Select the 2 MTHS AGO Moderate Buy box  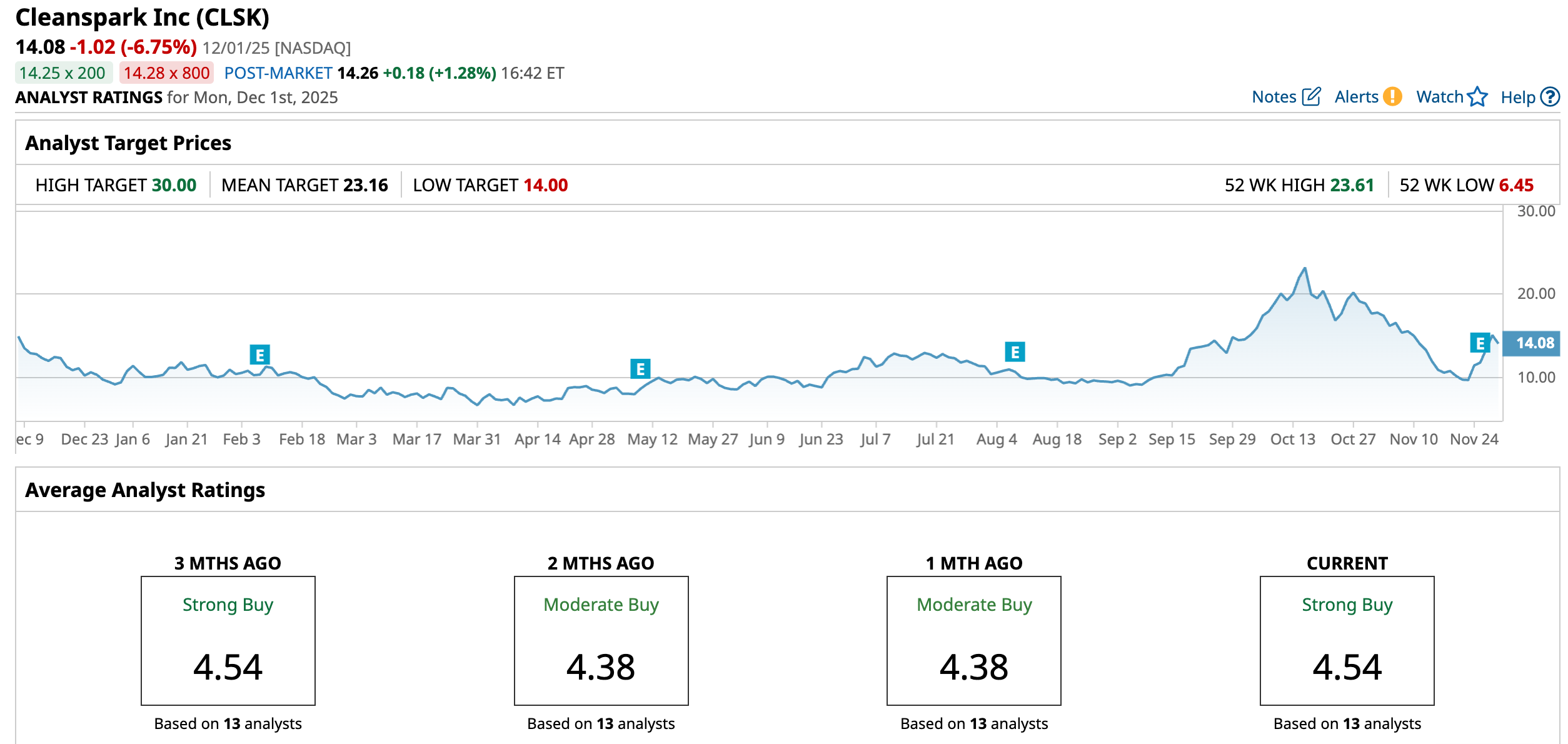pyautogui.click(x=601, y=641)
